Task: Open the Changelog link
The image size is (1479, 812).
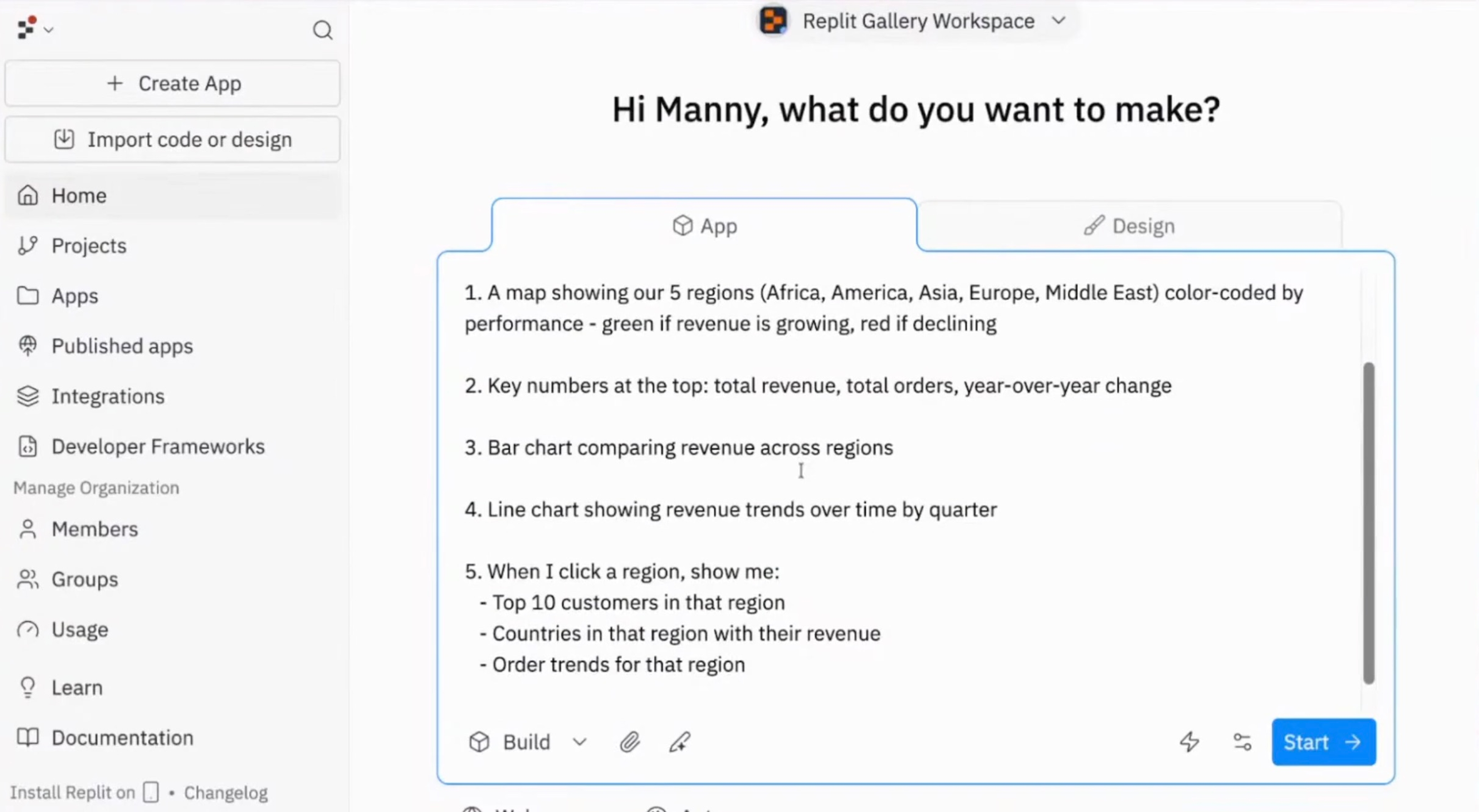Action: coord(226,792)
